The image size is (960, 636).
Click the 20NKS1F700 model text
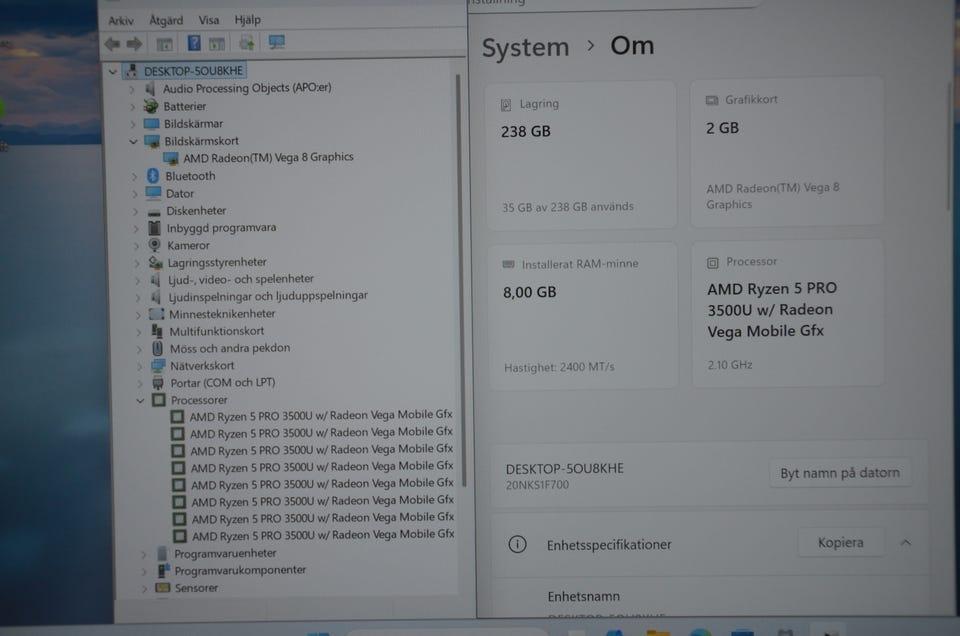click(537, 485)
